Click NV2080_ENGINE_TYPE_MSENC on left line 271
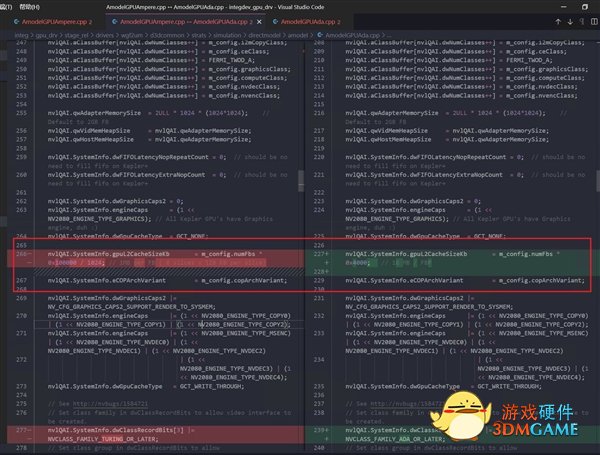Screen dimensions: 600x455 click(246, 333)
